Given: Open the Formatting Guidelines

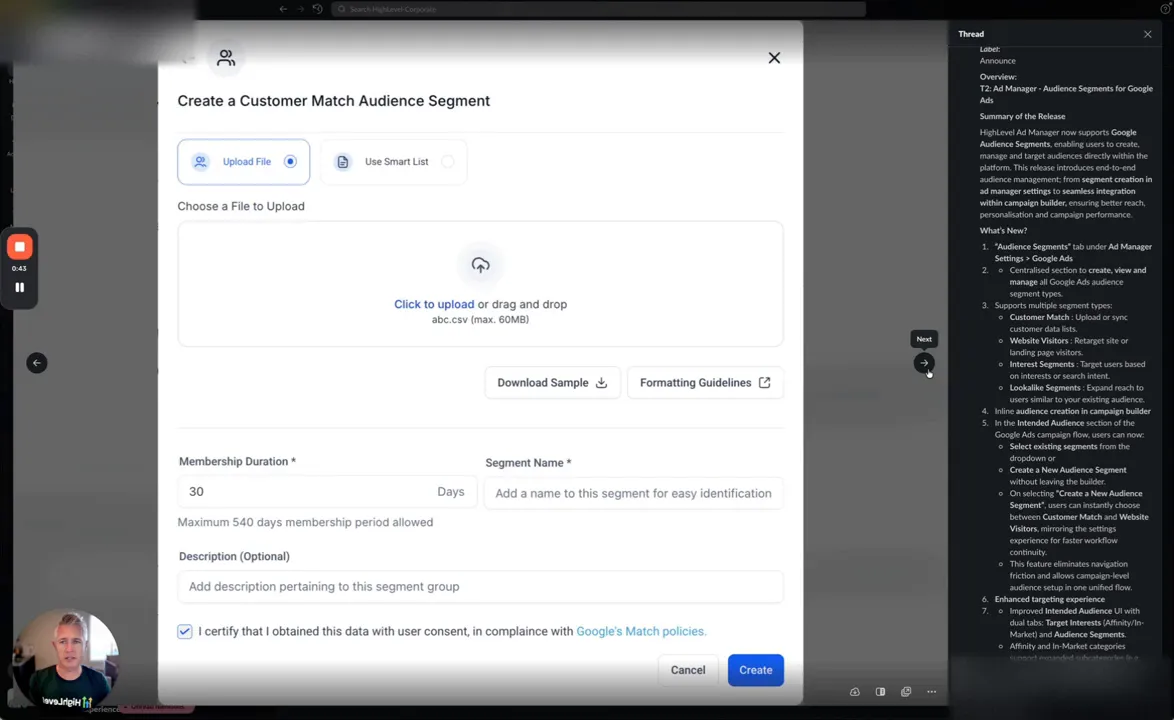Looking at the screenshot, I should pyautogui.click(x=705, y=382).
